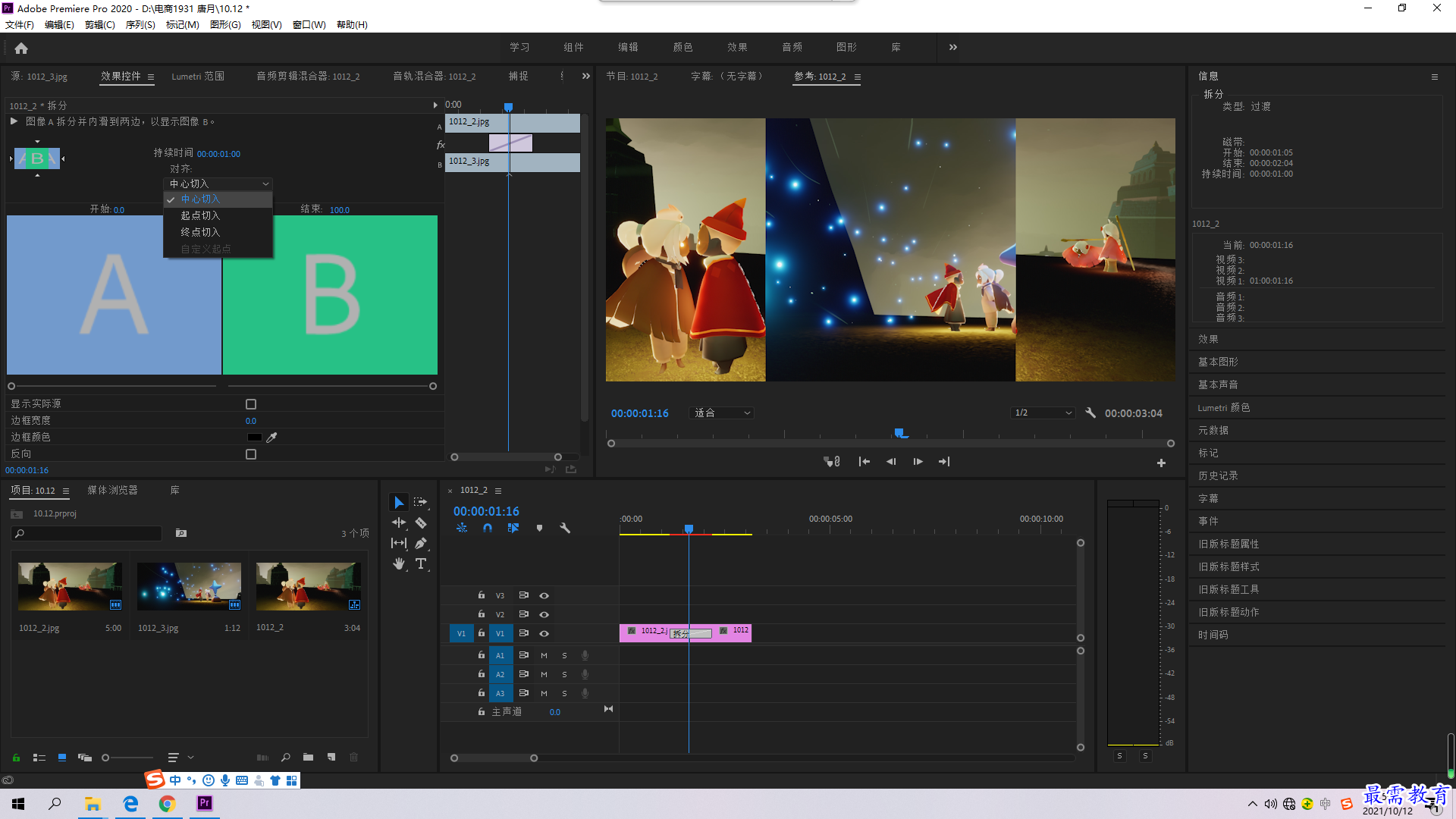Viewport: 1456px width, 819px height.
Task: Switch Project panel to list view
Action: 39,758
